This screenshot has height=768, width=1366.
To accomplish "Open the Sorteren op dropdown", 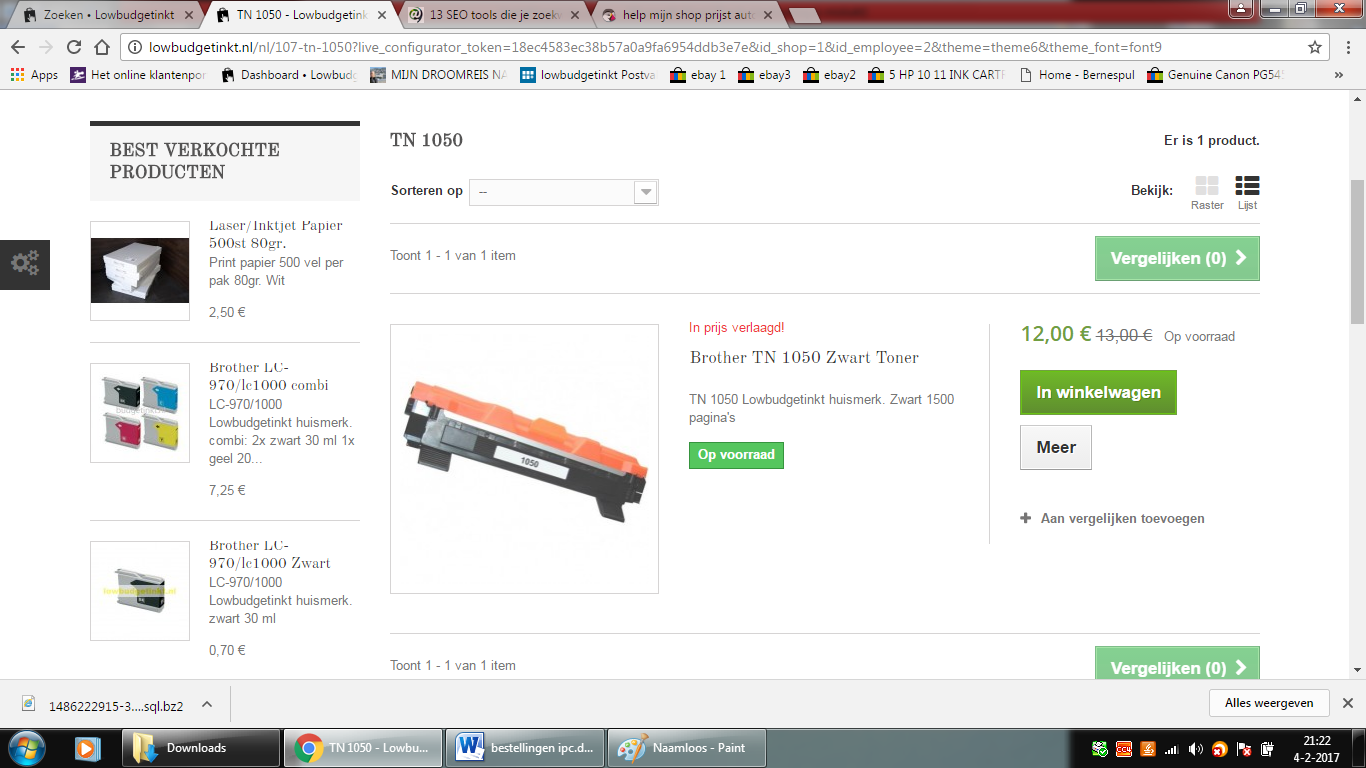I will (x=564, y=192).
